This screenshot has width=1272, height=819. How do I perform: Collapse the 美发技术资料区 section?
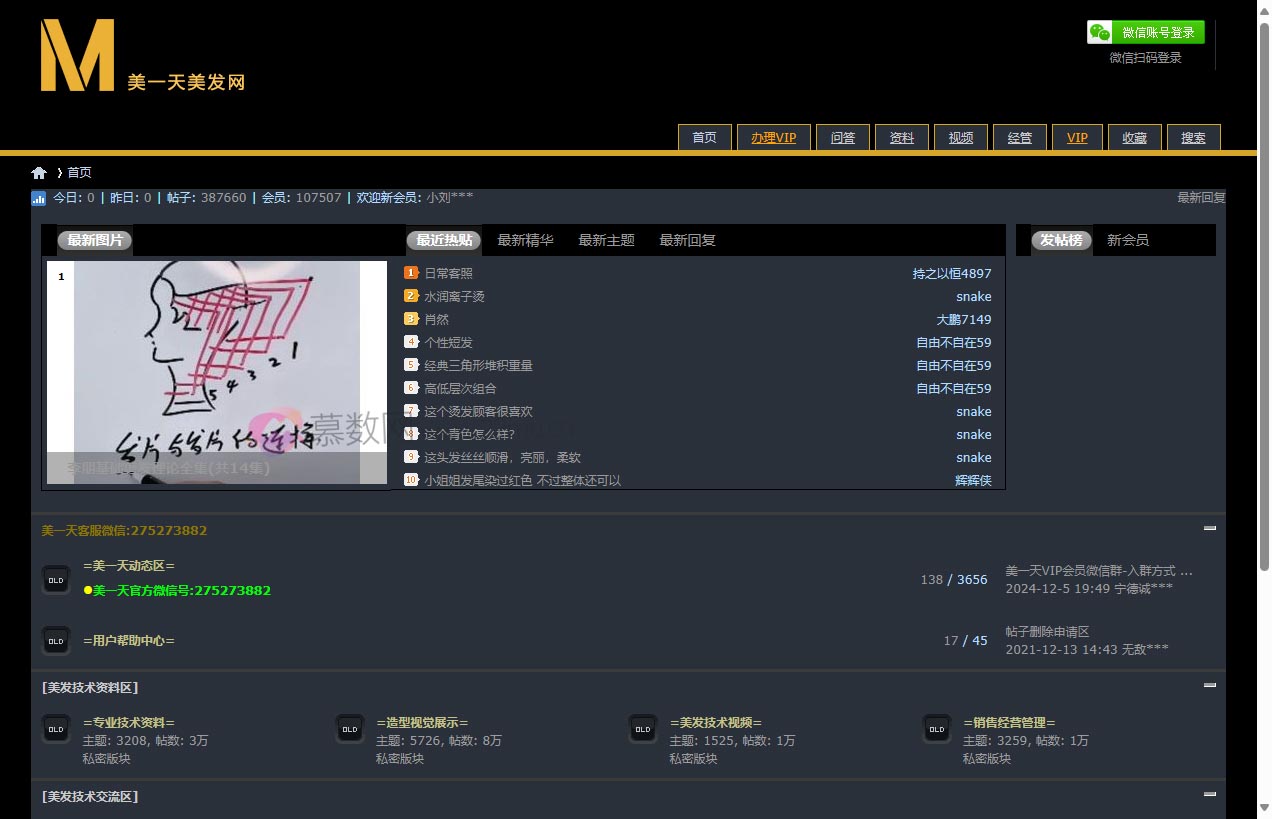tap(1210, 685)
